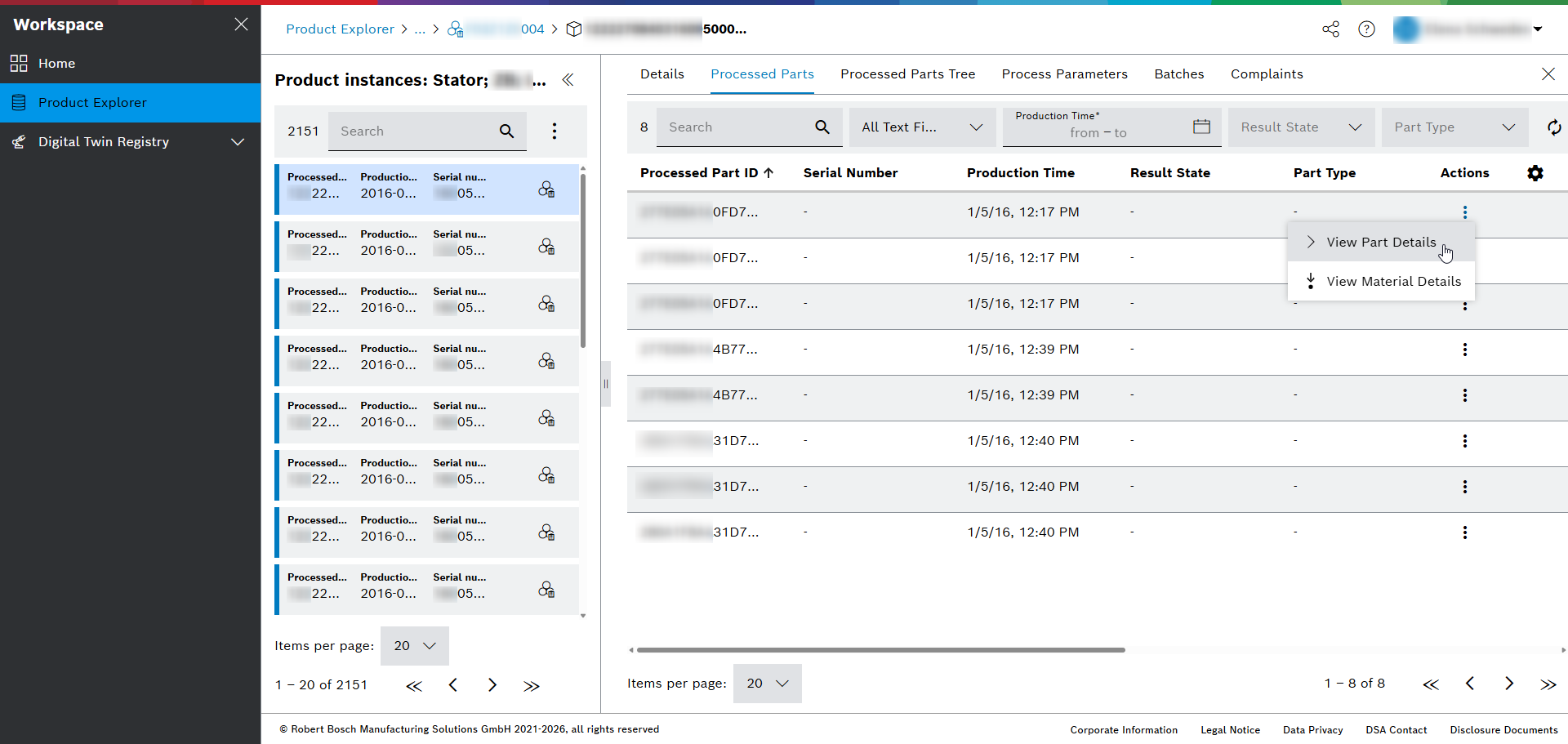Click genealogy icon of fourth product instance

coord(546,361)
